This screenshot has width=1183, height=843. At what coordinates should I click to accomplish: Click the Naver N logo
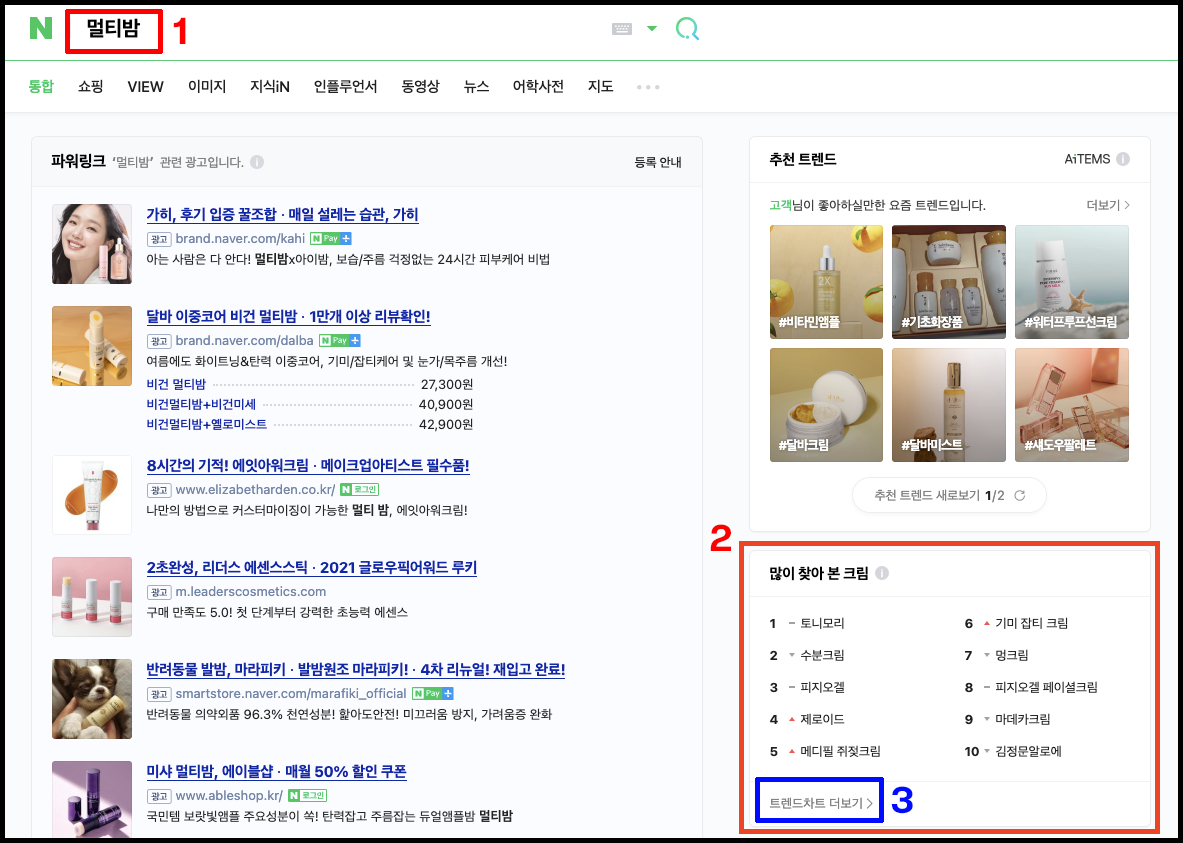pyautogui.click(x=39, y=28)
